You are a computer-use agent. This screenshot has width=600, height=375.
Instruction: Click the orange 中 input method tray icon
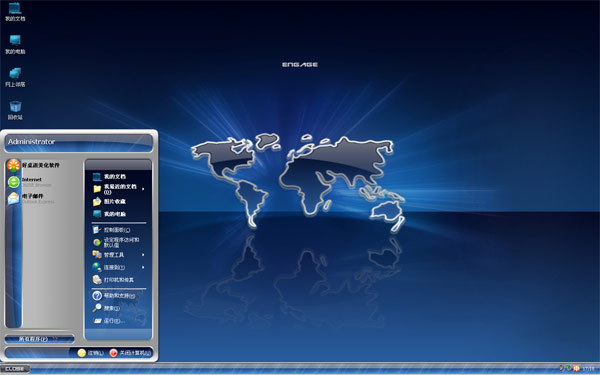[x=577, y=368]
